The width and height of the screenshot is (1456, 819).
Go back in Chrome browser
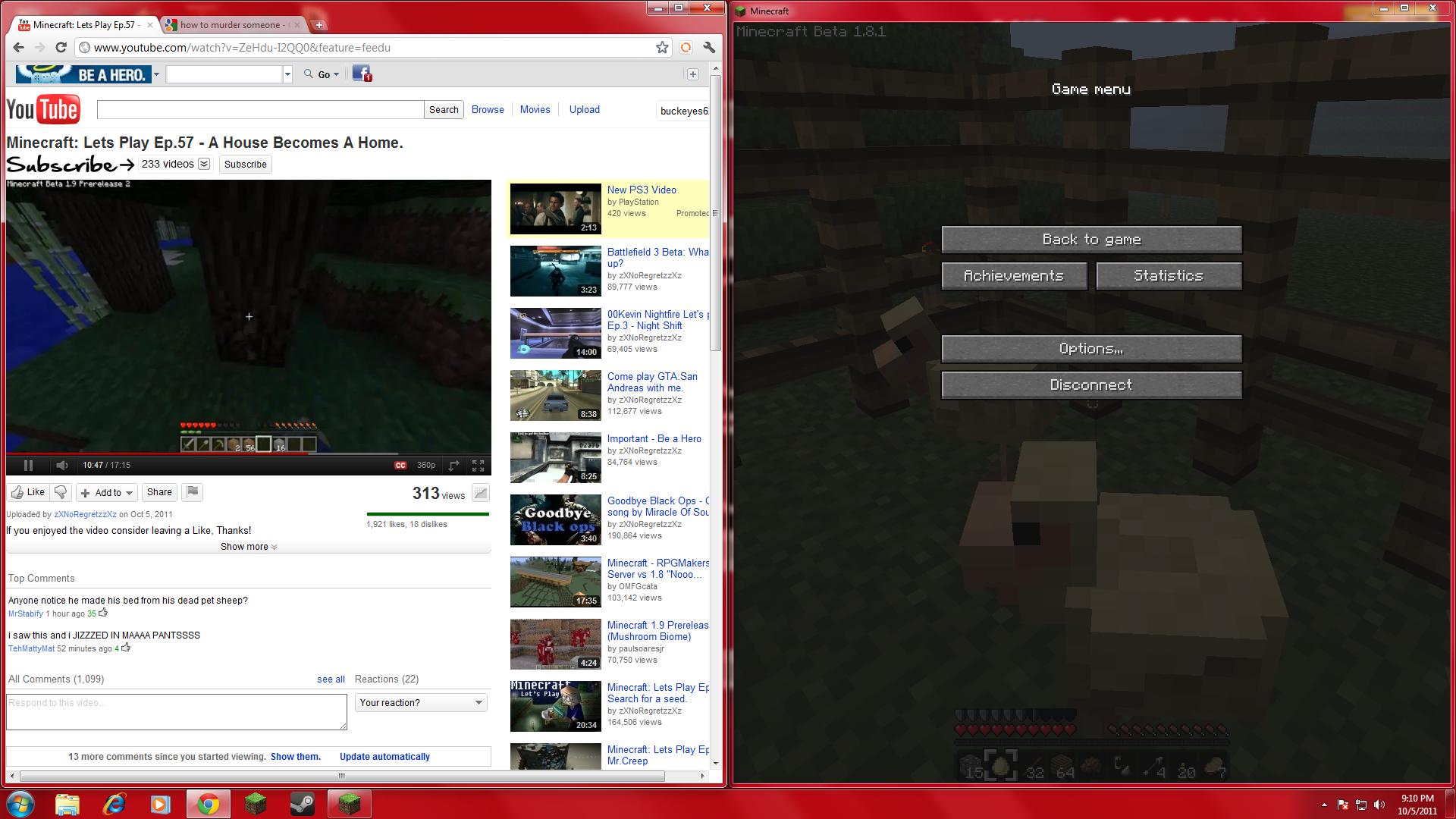(19, 47)
